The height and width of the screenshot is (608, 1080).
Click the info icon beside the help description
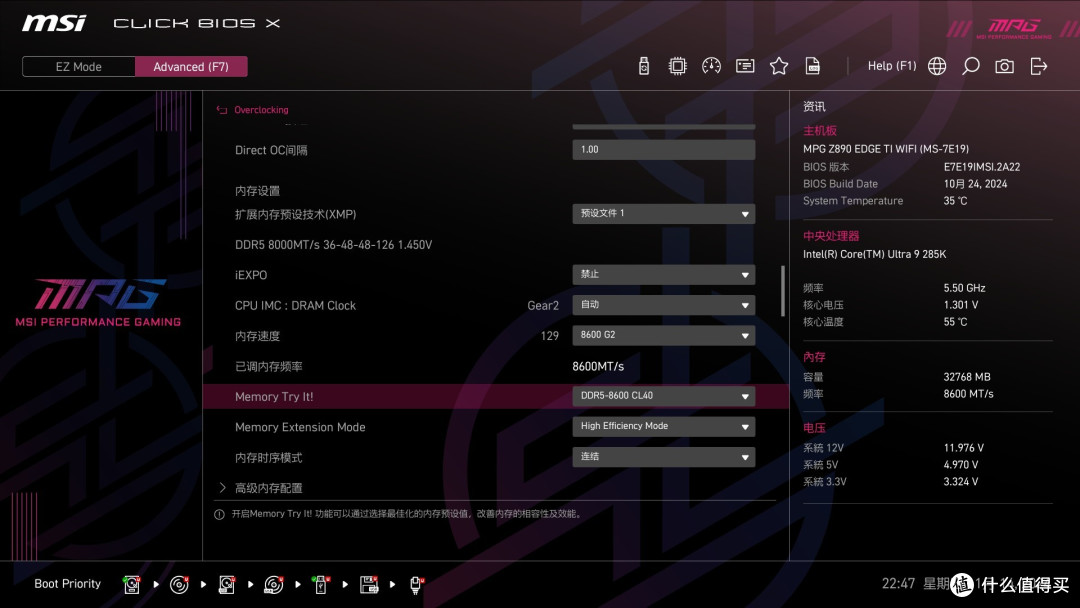(219, 514)
